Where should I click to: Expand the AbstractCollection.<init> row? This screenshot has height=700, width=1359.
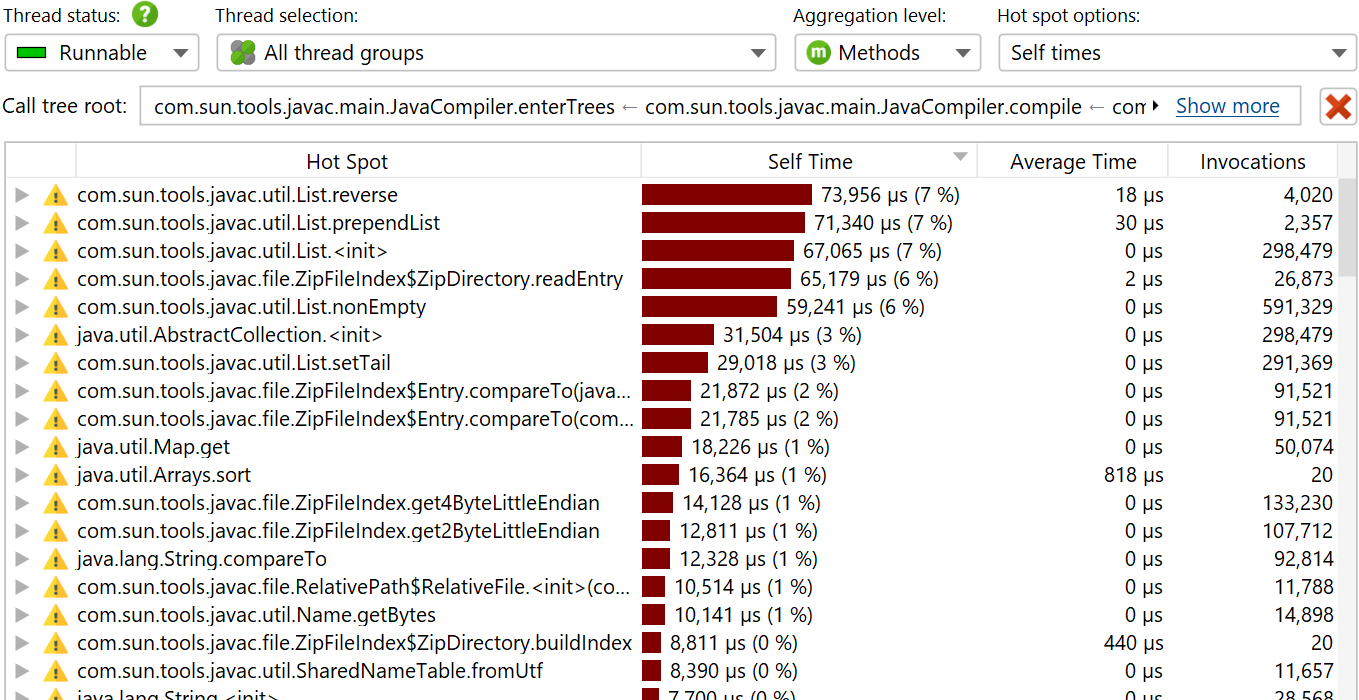pos(22,335)
